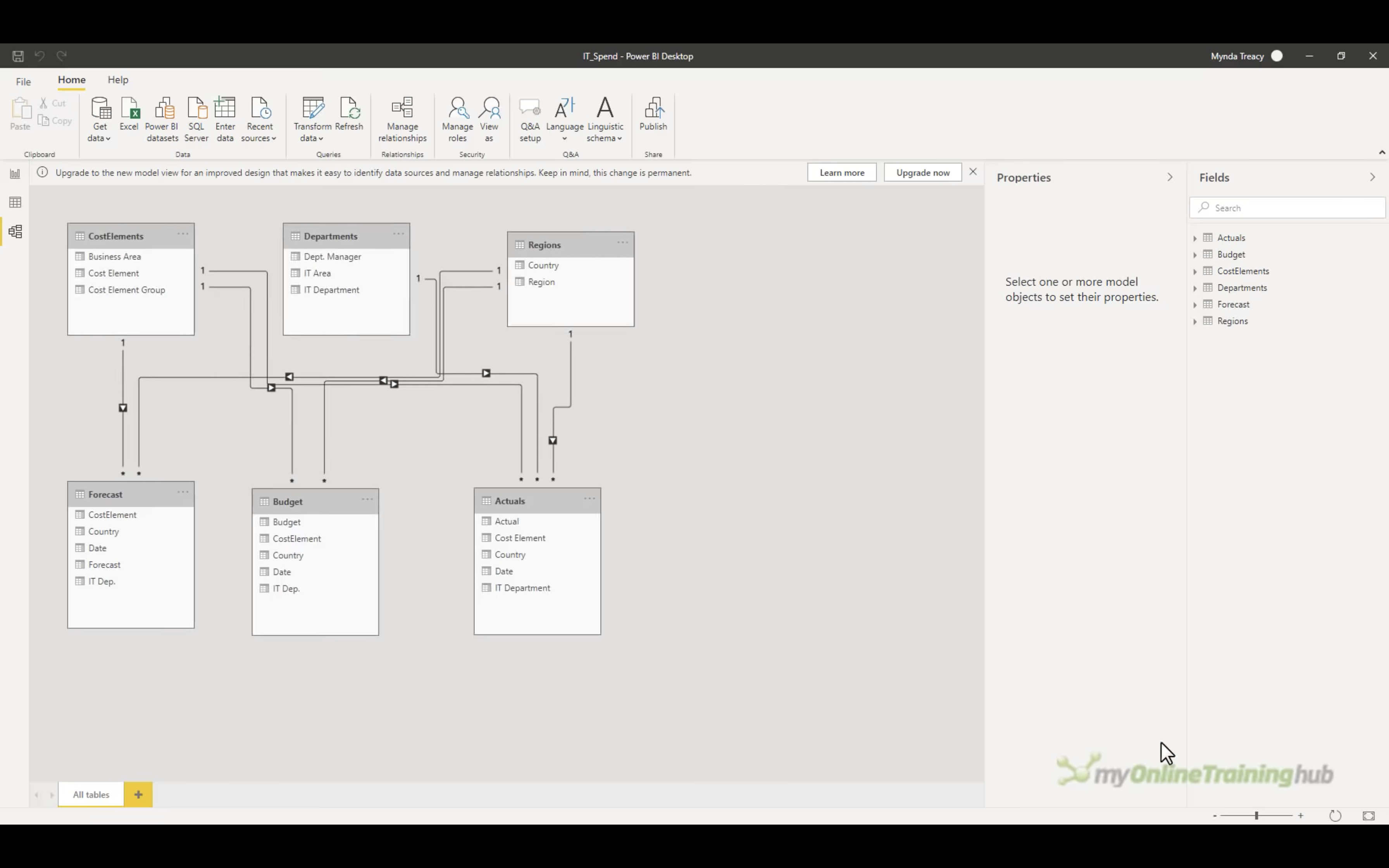Expand the Forecast table in Fields

1195,305
